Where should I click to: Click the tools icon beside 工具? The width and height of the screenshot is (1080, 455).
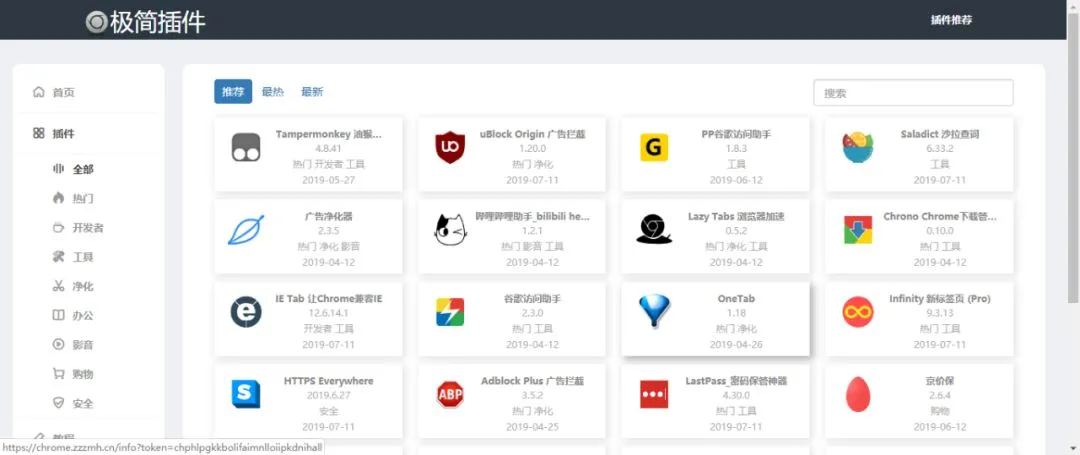[x=58, y=257]
